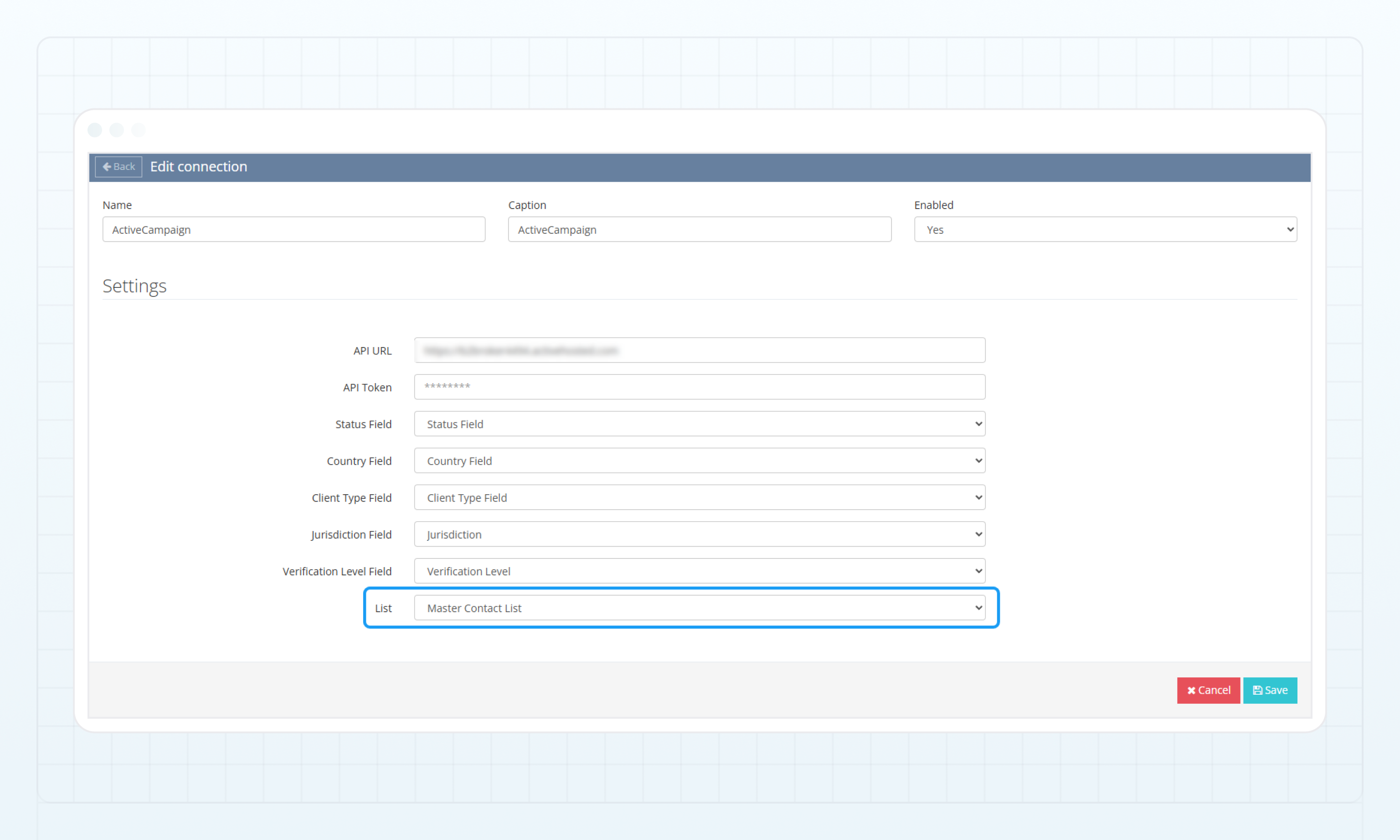This screenshot has height=840, width=1400.
Task: Open the Country Field dropdown
Action: pos(699,460)
